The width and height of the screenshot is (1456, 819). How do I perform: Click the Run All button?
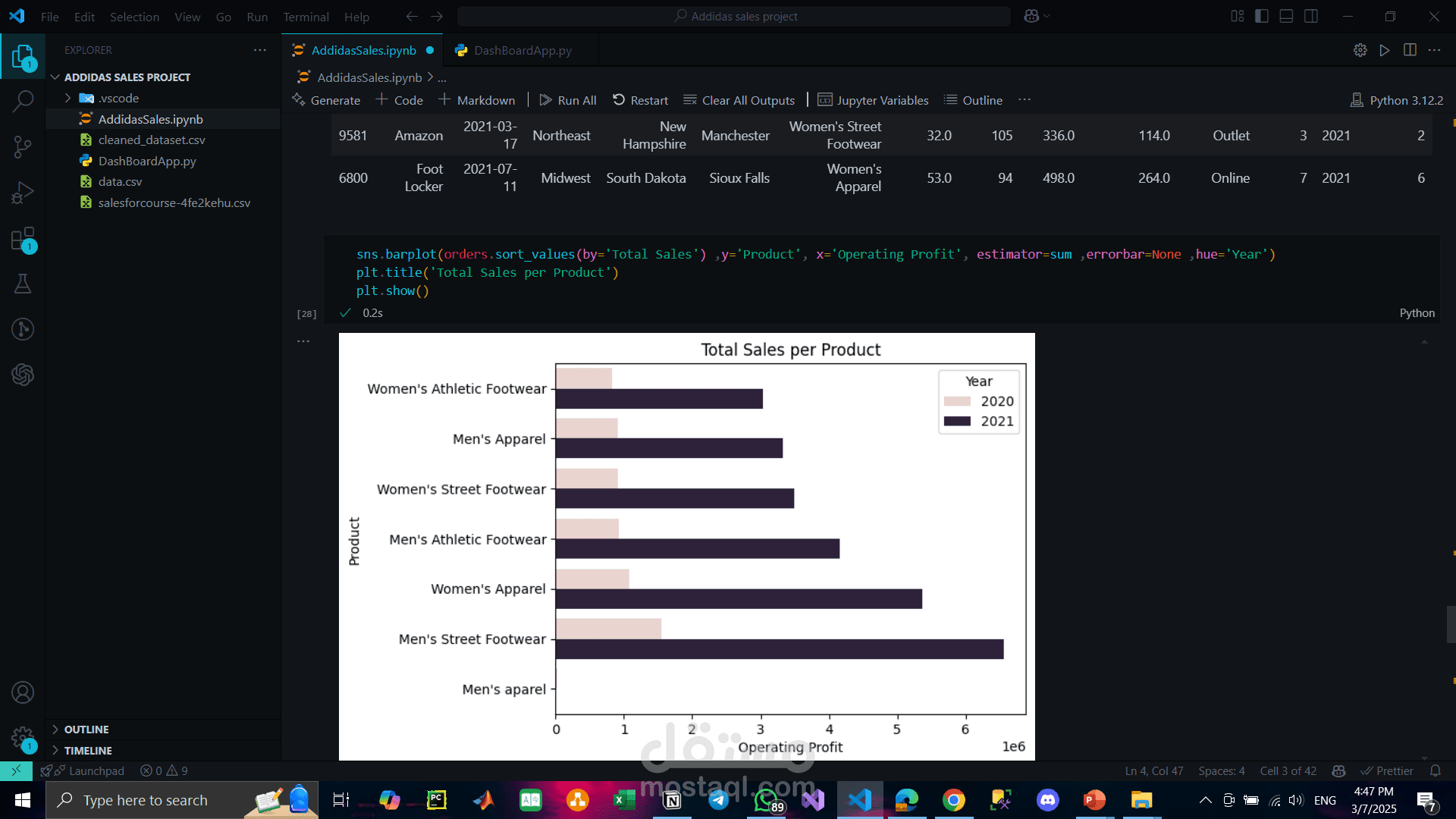click(x=568, y=100)
